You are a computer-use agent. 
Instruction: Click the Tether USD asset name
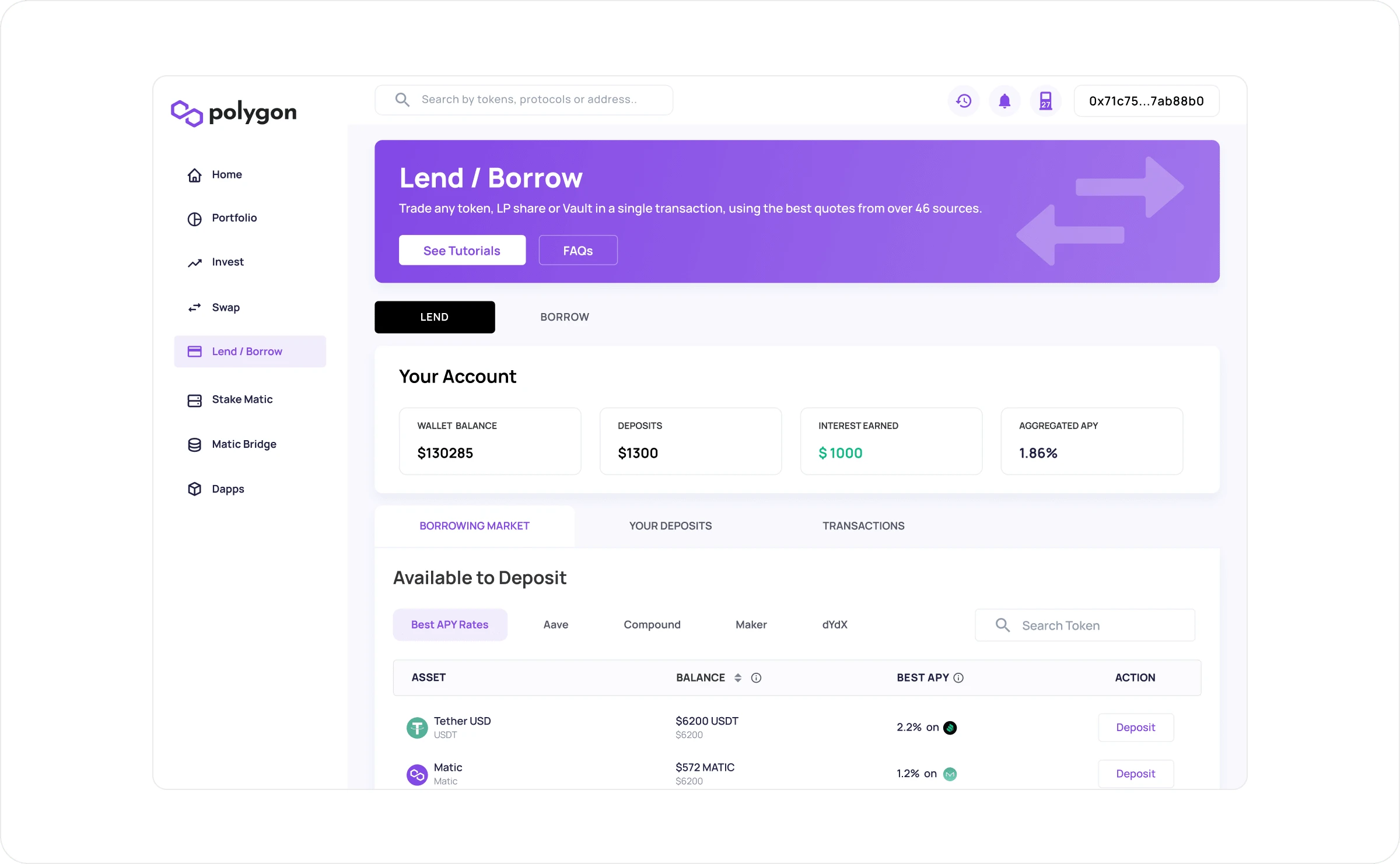pyautogui.click(x=463, y=721)
